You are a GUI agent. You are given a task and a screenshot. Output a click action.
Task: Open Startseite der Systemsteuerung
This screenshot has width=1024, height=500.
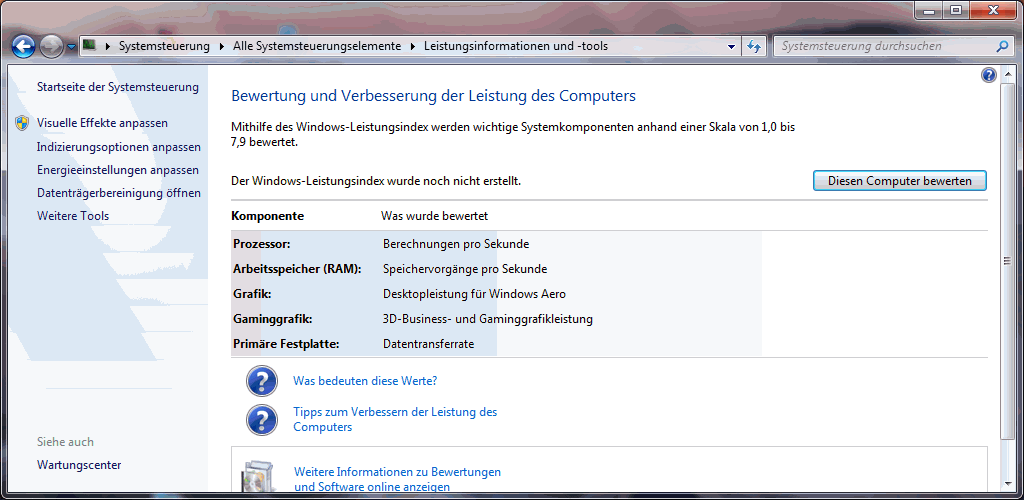[118, 87]
